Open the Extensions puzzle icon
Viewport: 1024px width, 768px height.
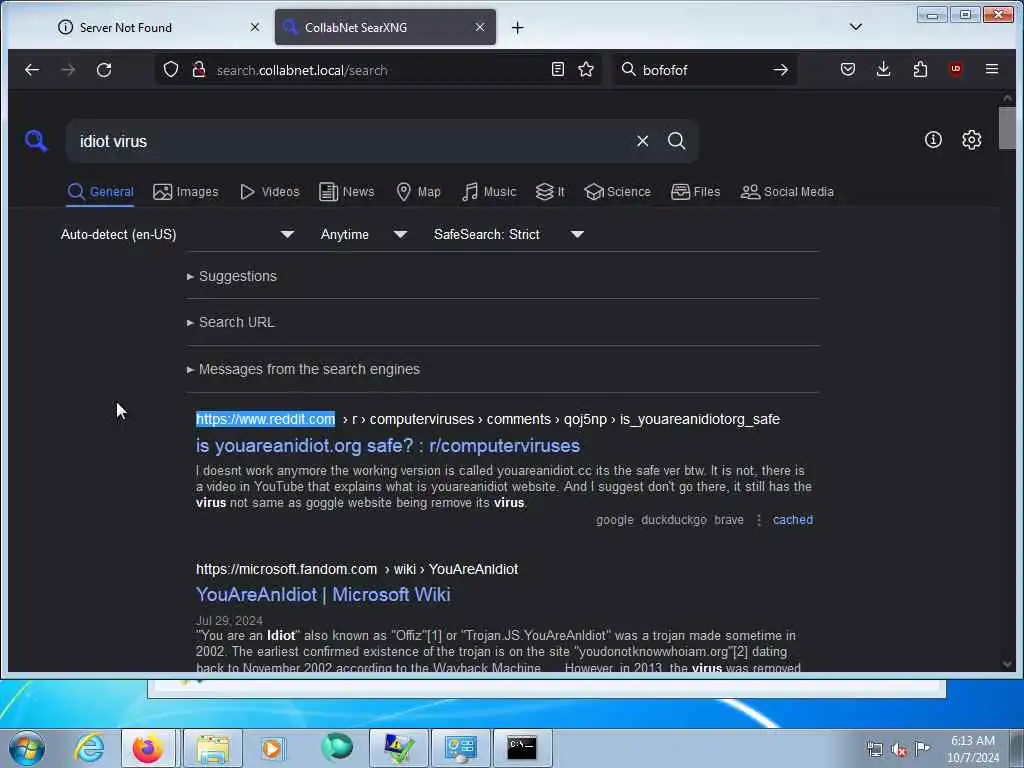click(920, 69)
